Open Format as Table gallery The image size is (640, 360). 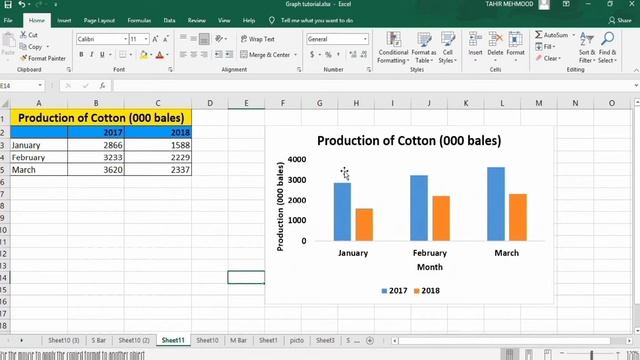[424, 48]
